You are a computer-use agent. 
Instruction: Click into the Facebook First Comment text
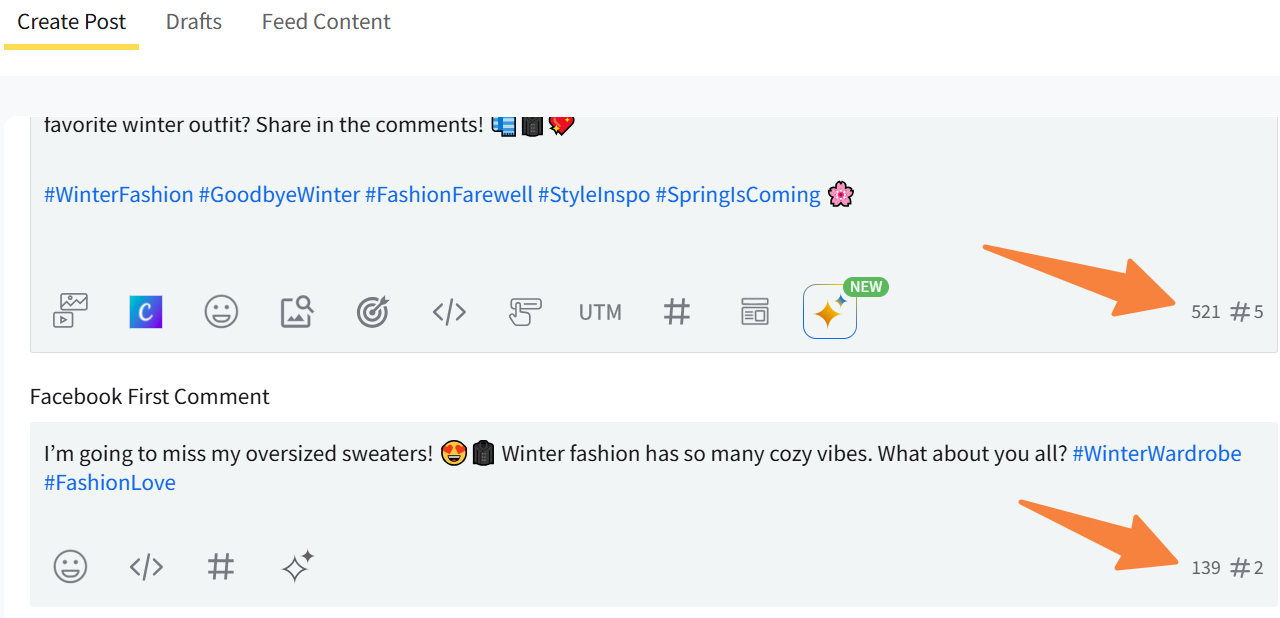click(600, 468)
